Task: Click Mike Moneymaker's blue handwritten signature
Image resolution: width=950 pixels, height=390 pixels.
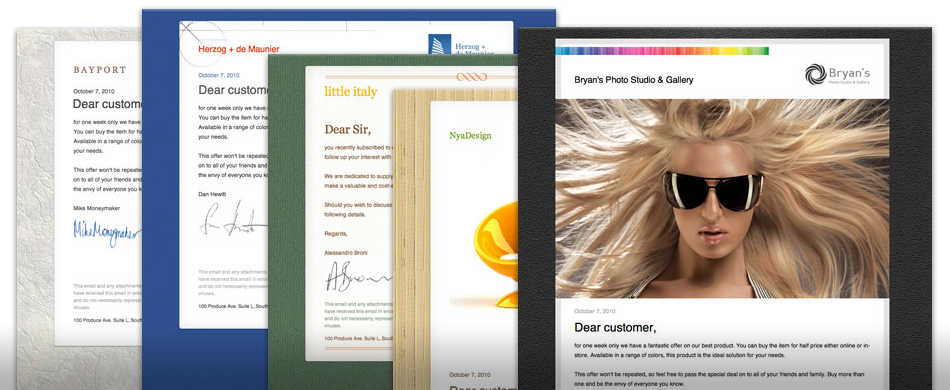Action: 107,233
